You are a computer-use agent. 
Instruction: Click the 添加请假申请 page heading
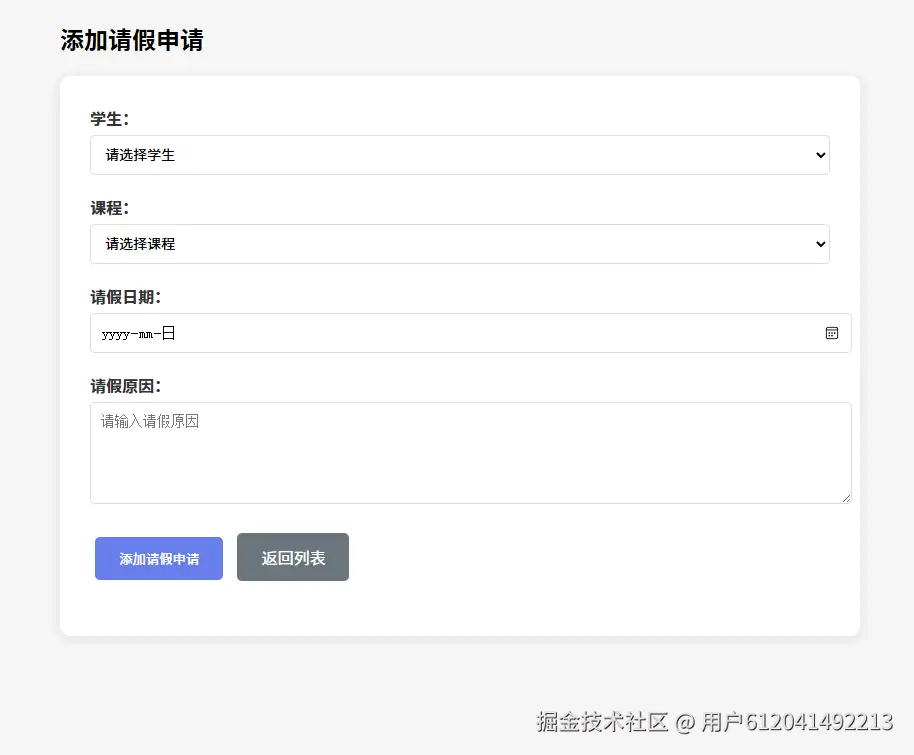coord(132,41)
